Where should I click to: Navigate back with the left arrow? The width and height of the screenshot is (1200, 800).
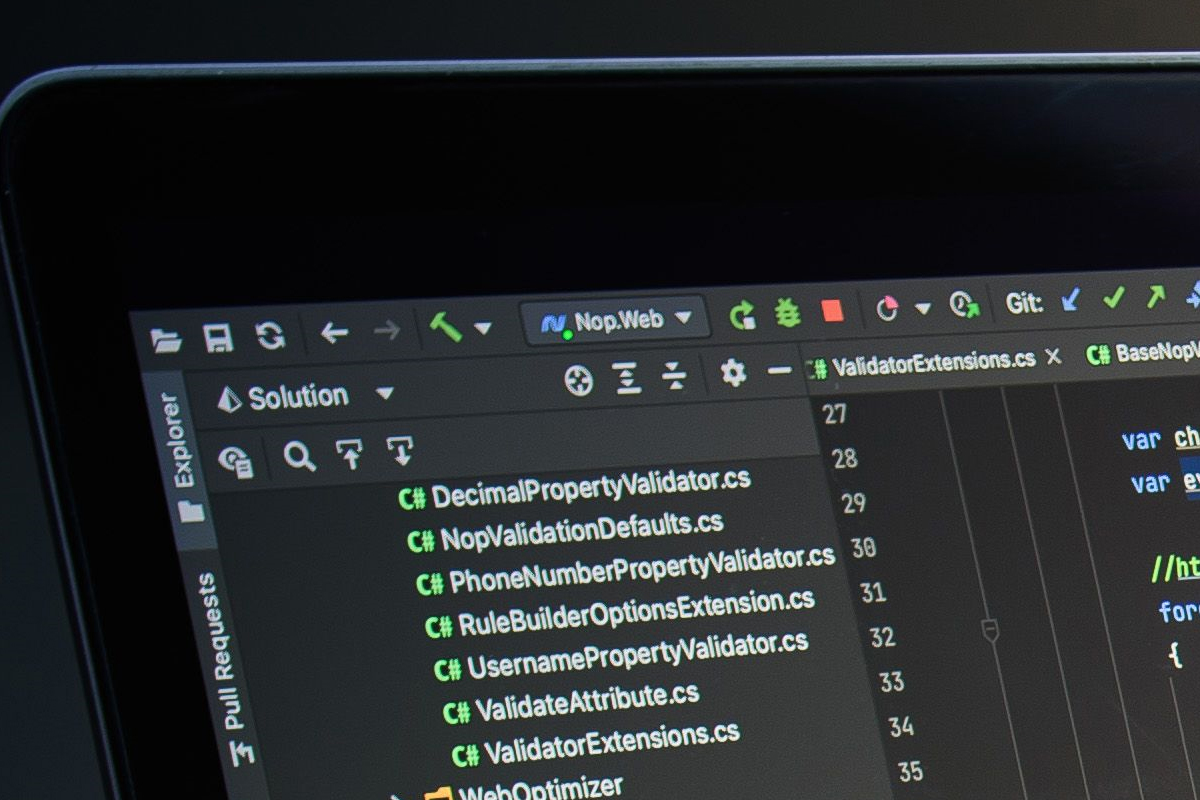point(334,333)
